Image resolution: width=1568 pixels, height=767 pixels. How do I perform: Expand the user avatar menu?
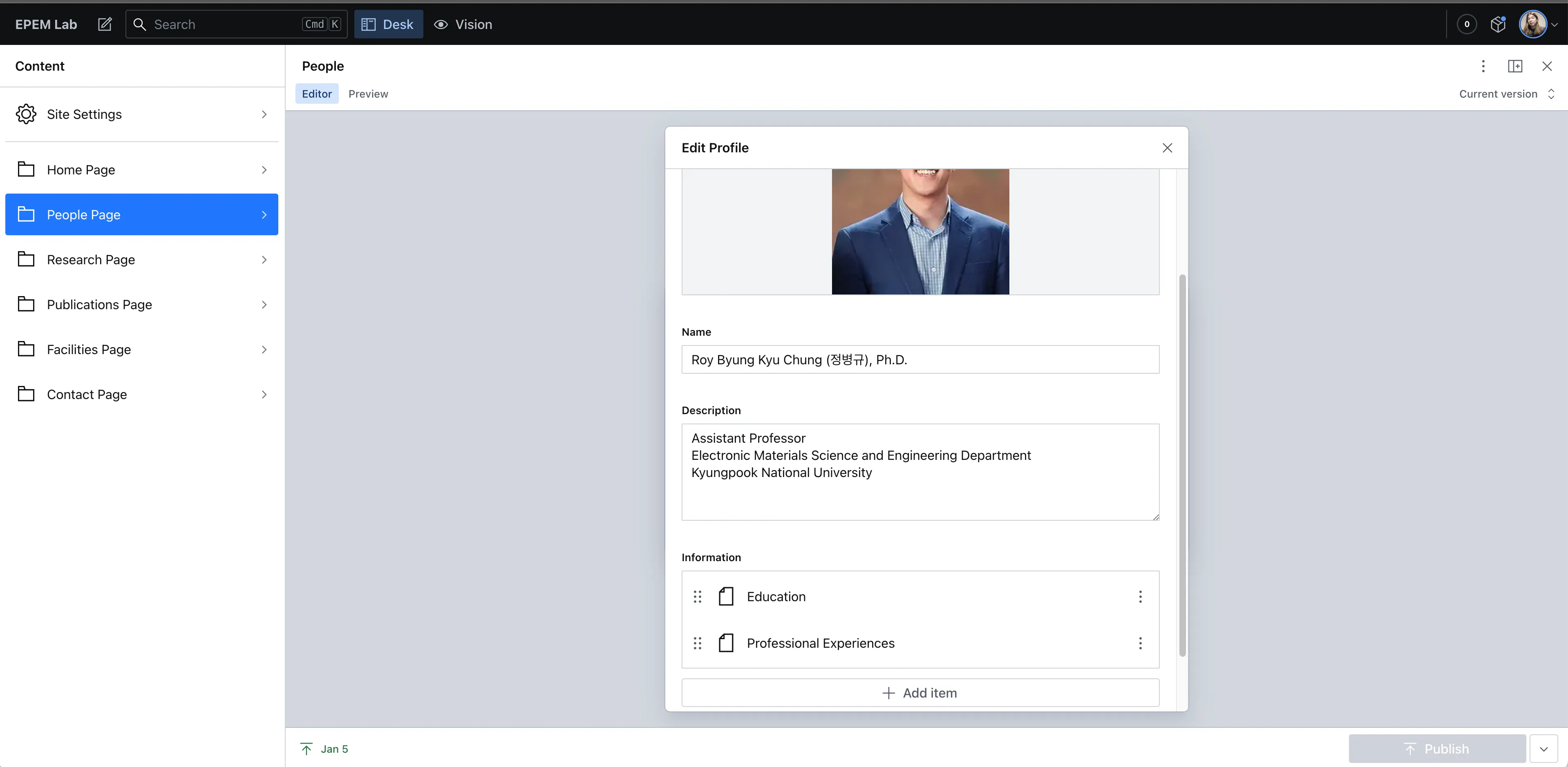tap(1538, 25)
